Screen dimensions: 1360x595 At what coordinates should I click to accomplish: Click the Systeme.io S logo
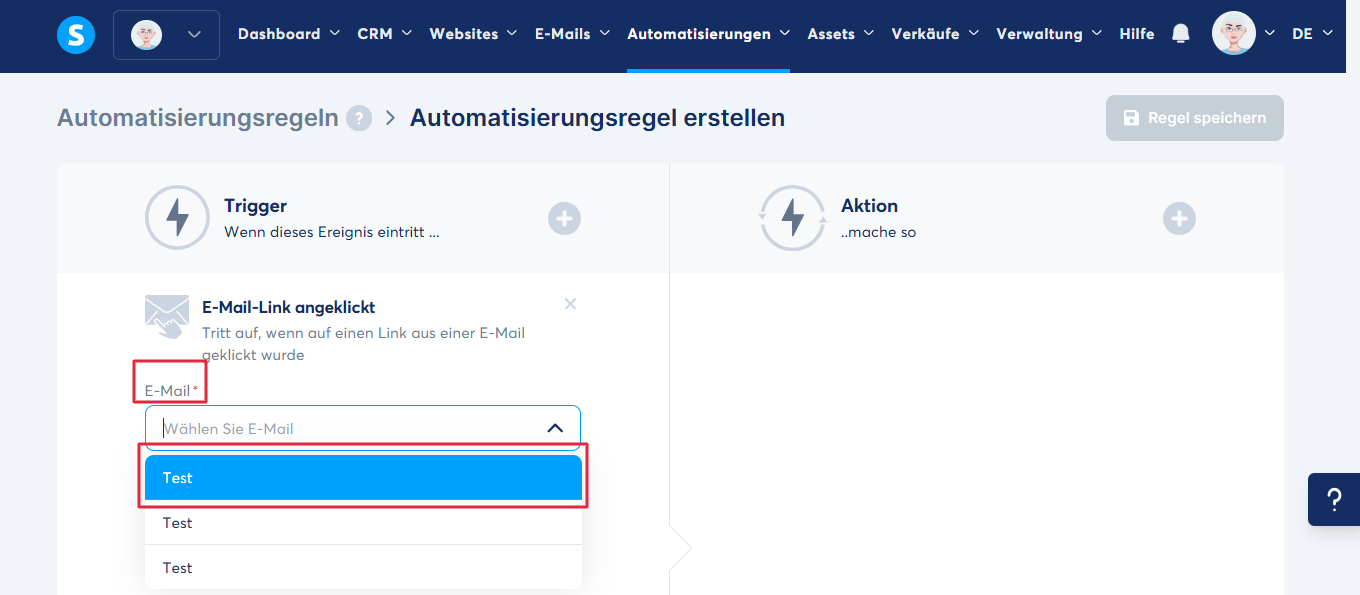[76, 35]
